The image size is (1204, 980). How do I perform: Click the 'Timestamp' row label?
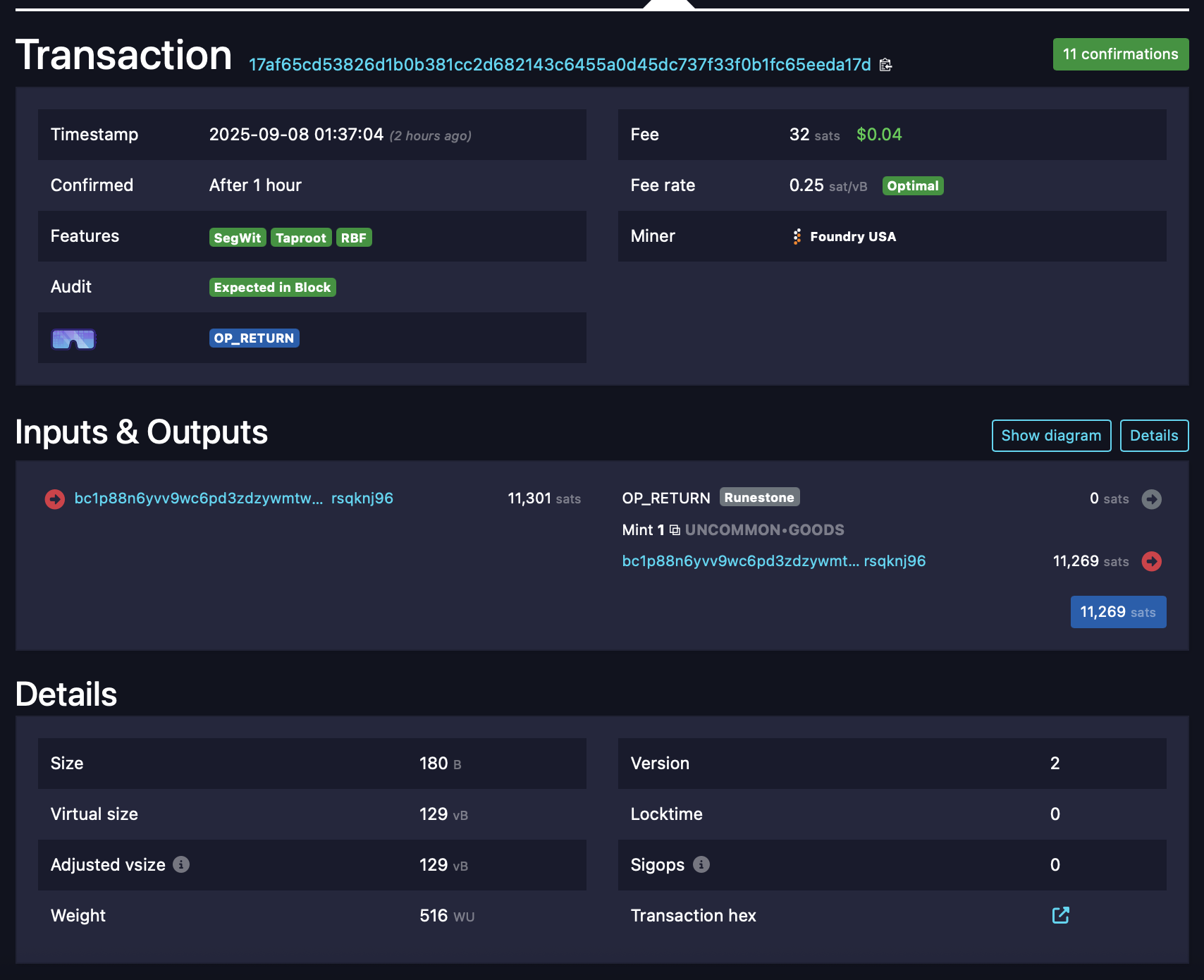click(94, 135)
